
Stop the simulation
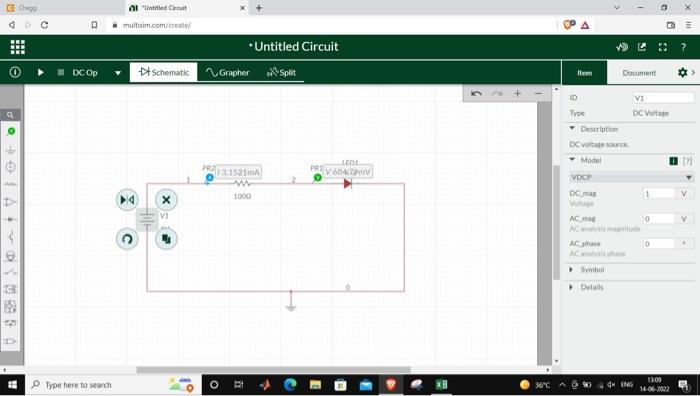pos(61,72)
